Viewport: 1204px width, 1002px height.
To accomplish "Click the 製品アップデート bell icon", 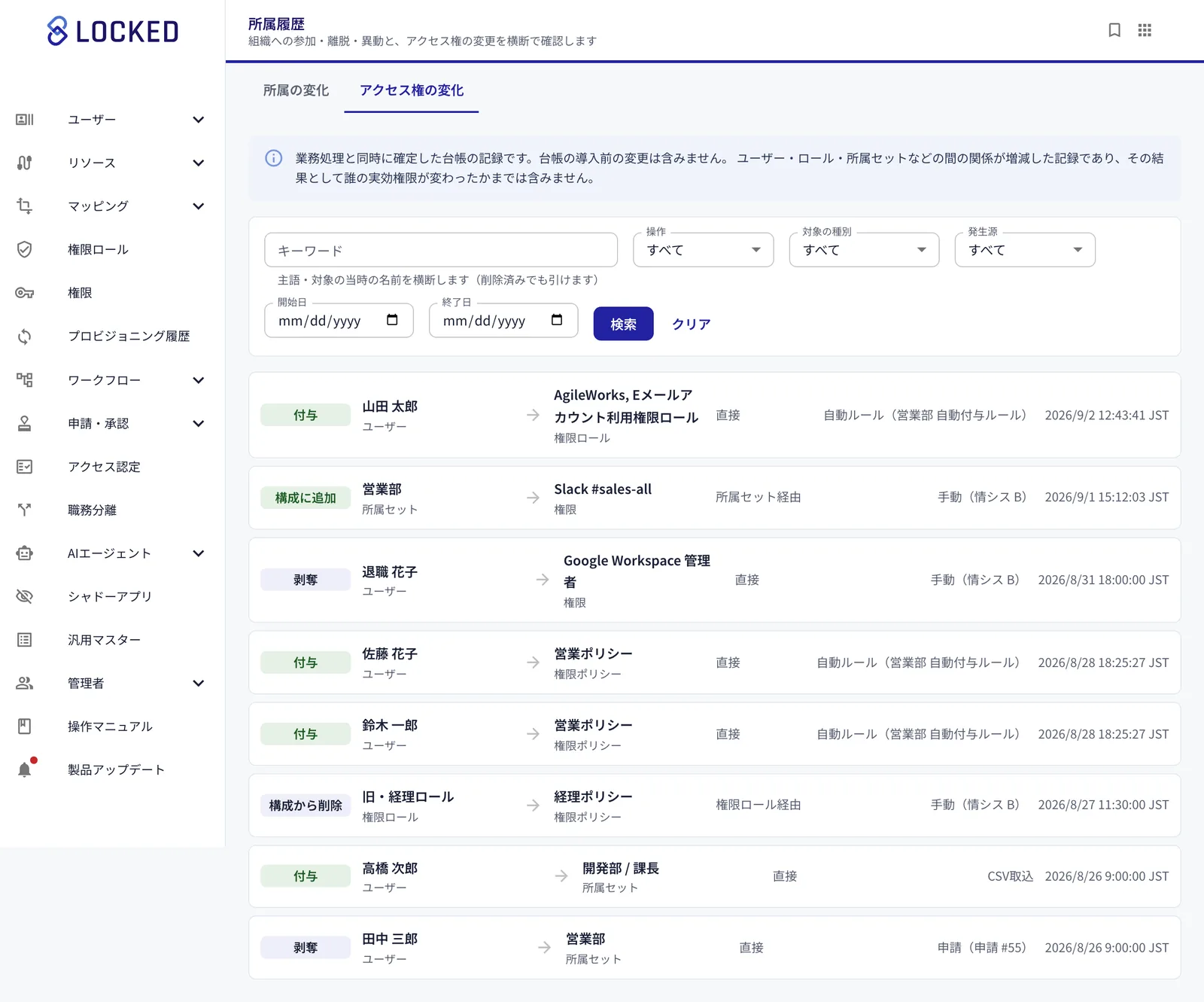I will tap(25, 769).
